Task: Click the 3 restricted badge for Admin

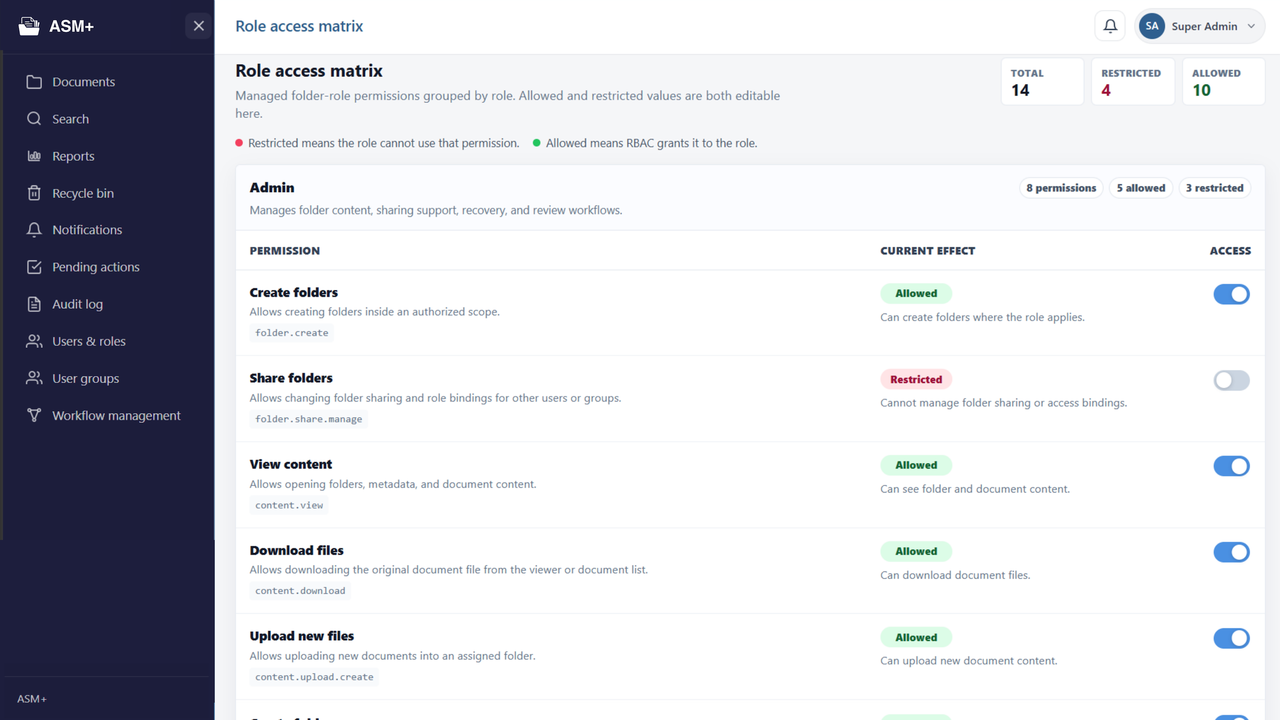Action: [x=1214, y=188]
